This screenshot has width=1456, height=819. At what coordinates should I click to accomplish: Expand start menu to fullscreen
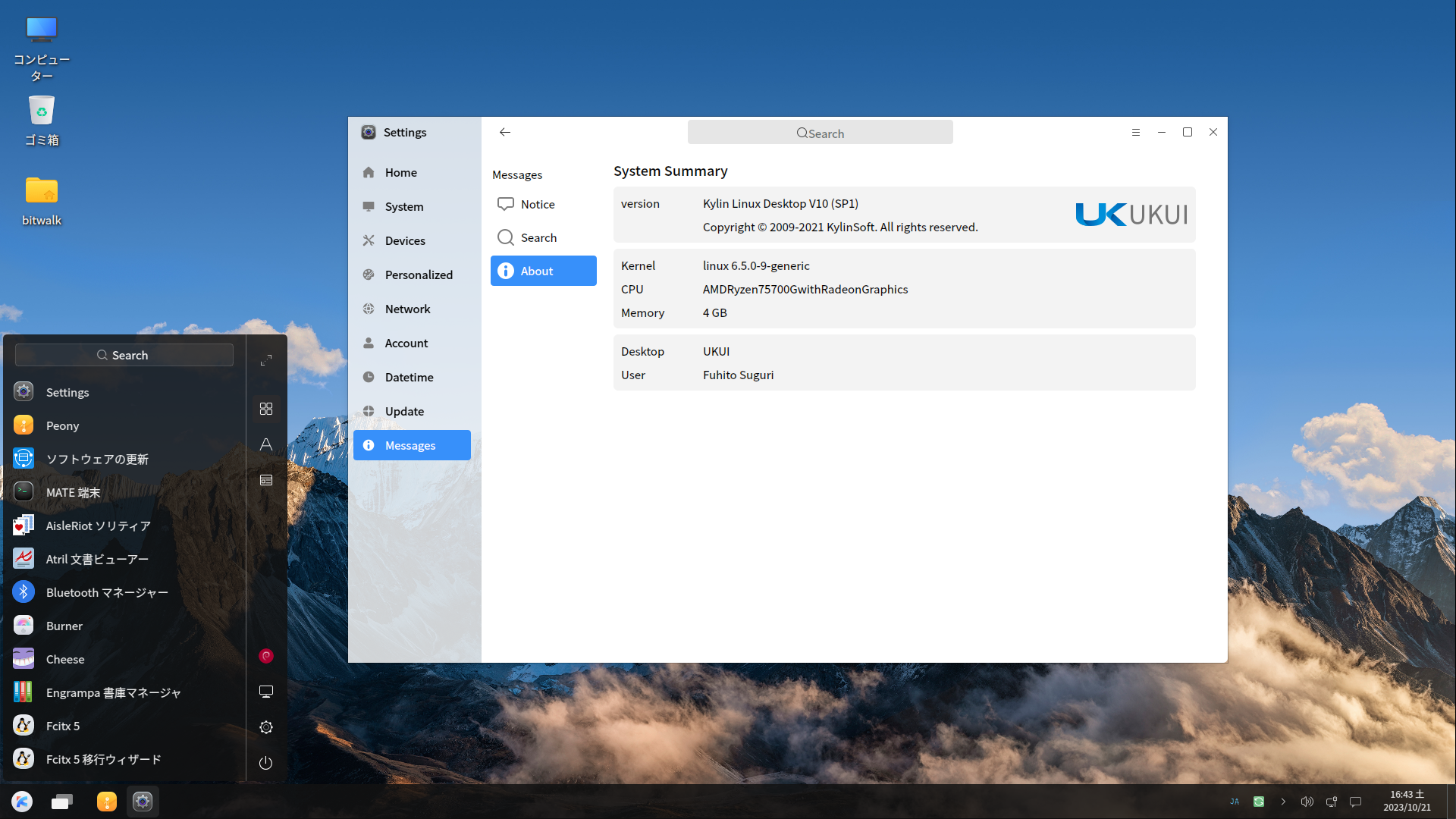pos(266,360)
